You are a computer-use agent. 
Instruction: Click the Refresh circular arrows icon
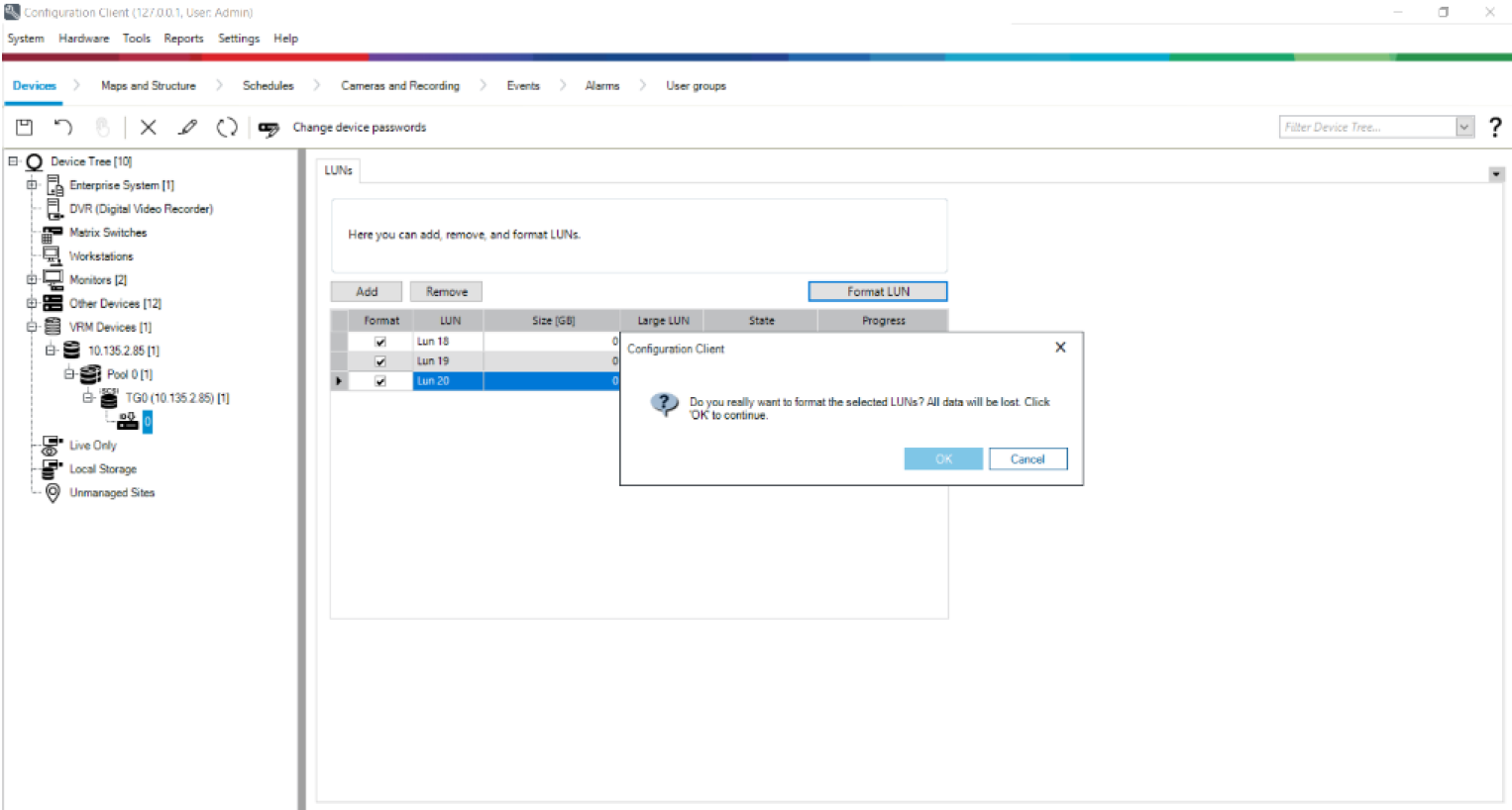coord(227,127)
